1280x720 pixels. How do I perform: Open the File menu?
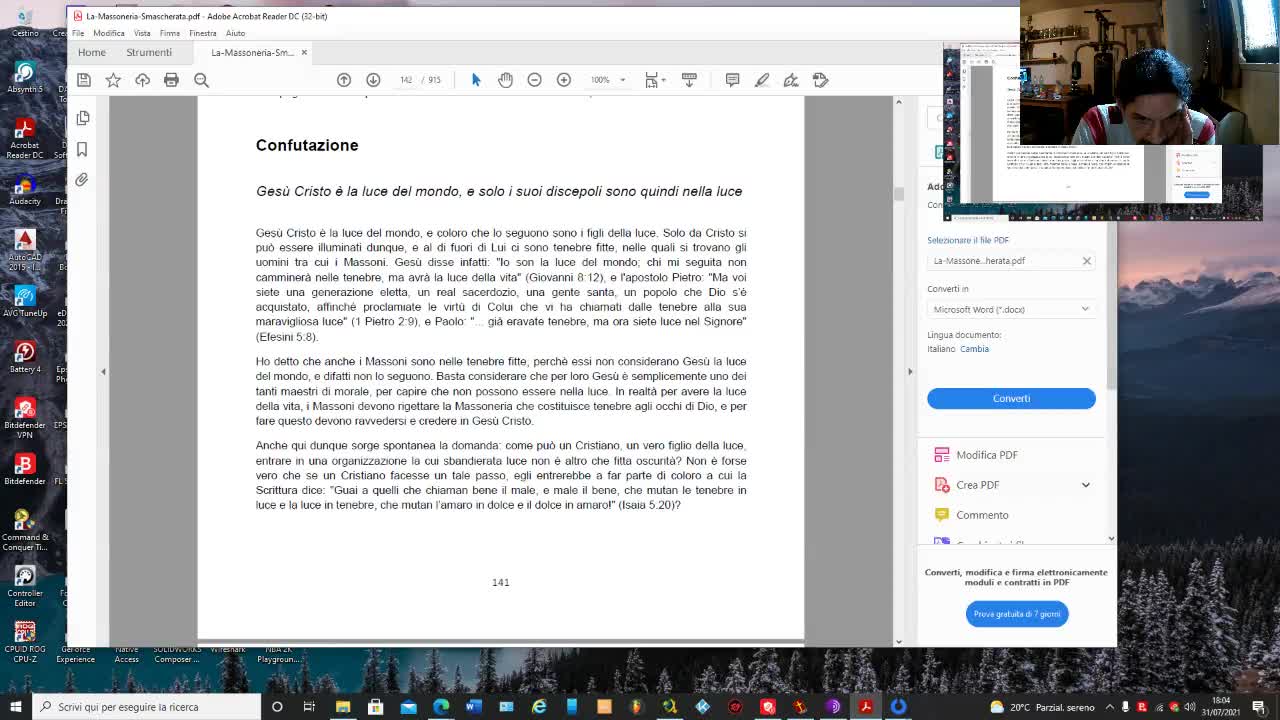[78, 33]
